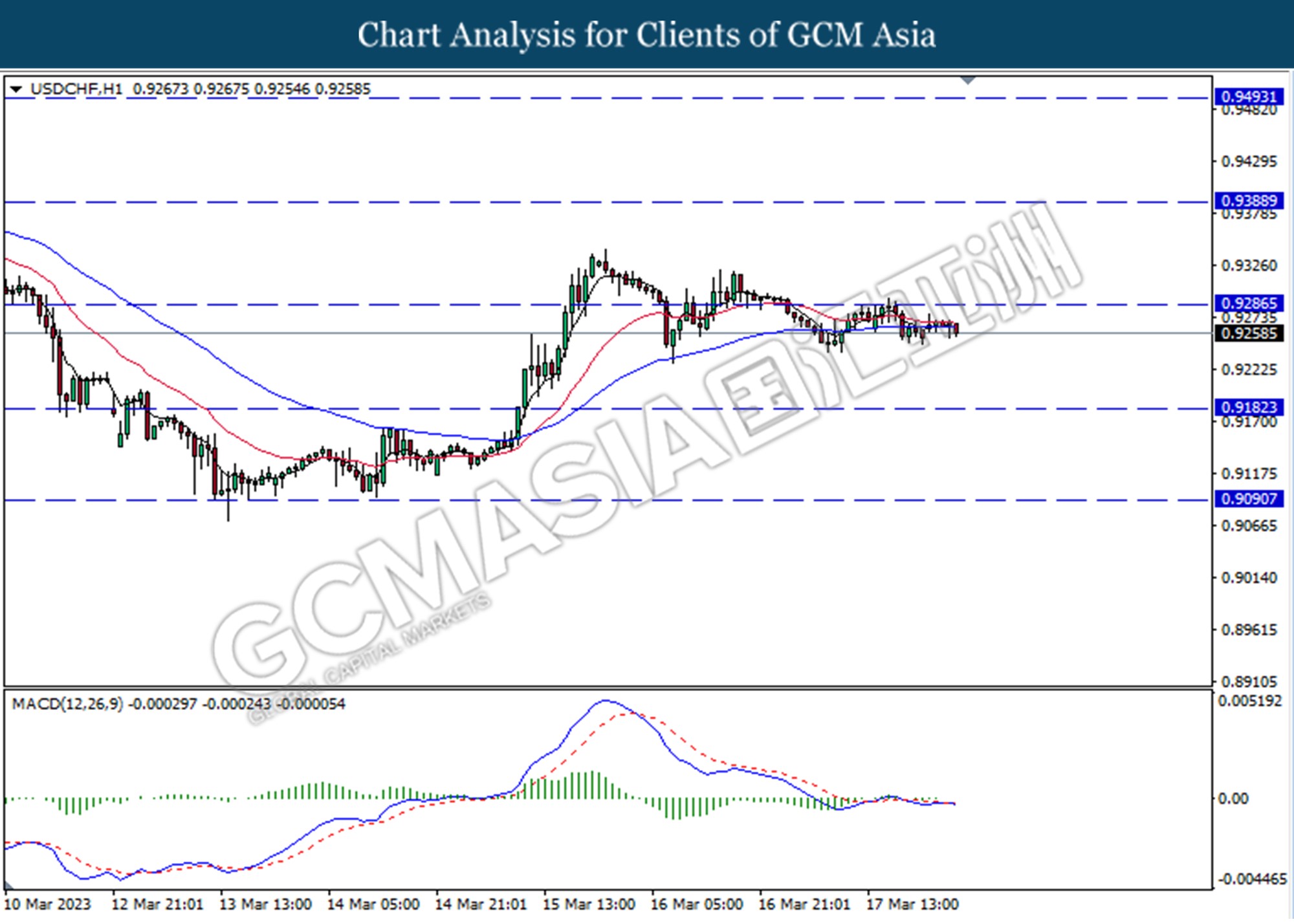Click the 17 Mar 13:00 time label

click(x=912, y=904)
